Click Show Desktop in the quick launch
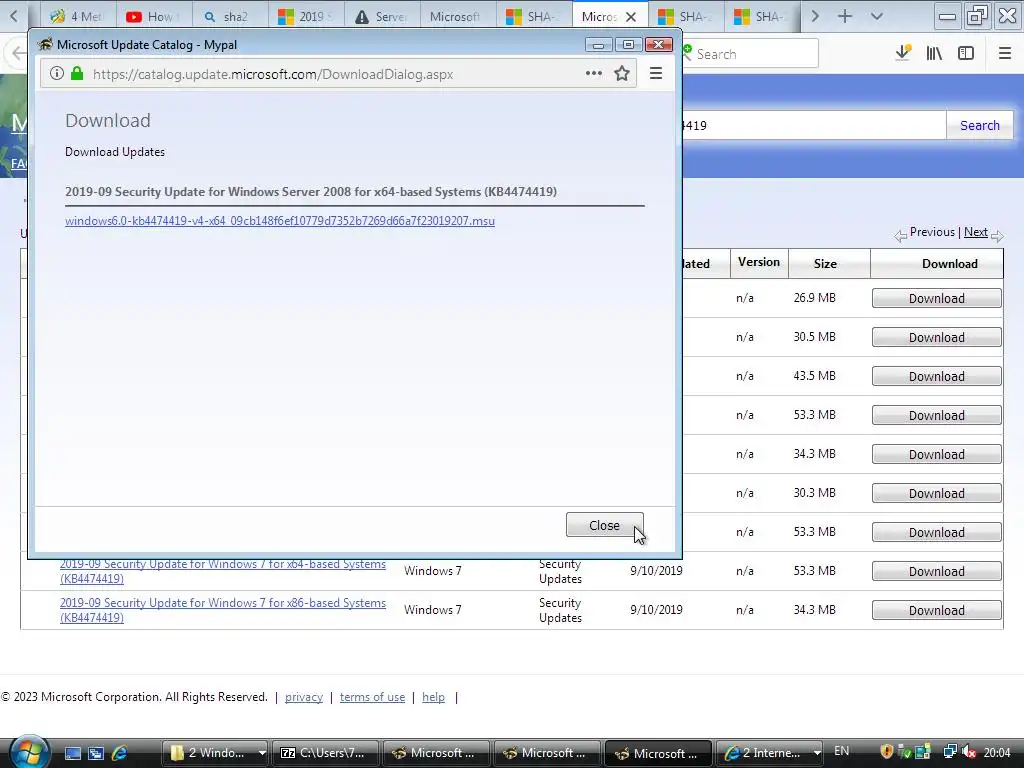The image size is (1024, 768). (72, 753)
